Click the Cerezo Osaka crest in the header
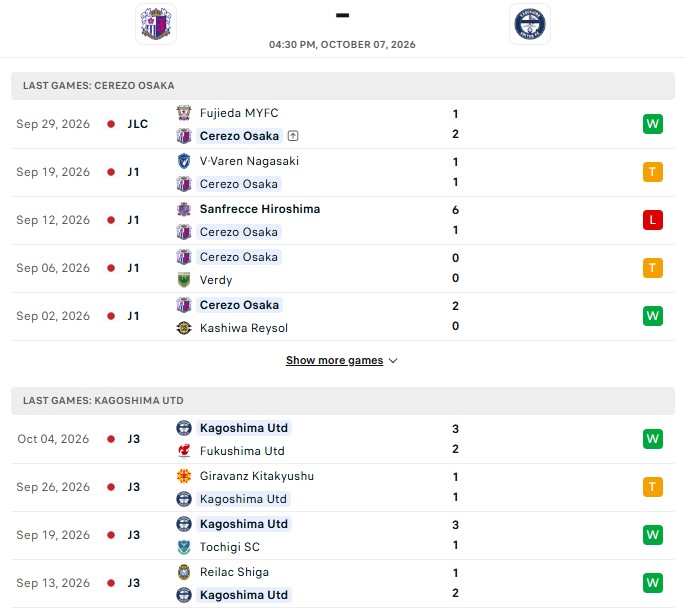 (156, 24)
